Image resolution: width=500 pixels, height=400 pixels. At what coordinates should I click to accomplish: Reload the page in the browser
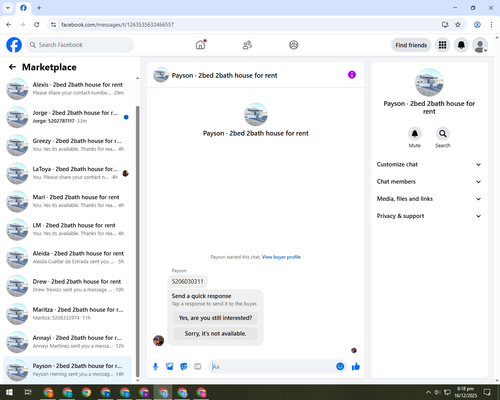coord(37,25)
